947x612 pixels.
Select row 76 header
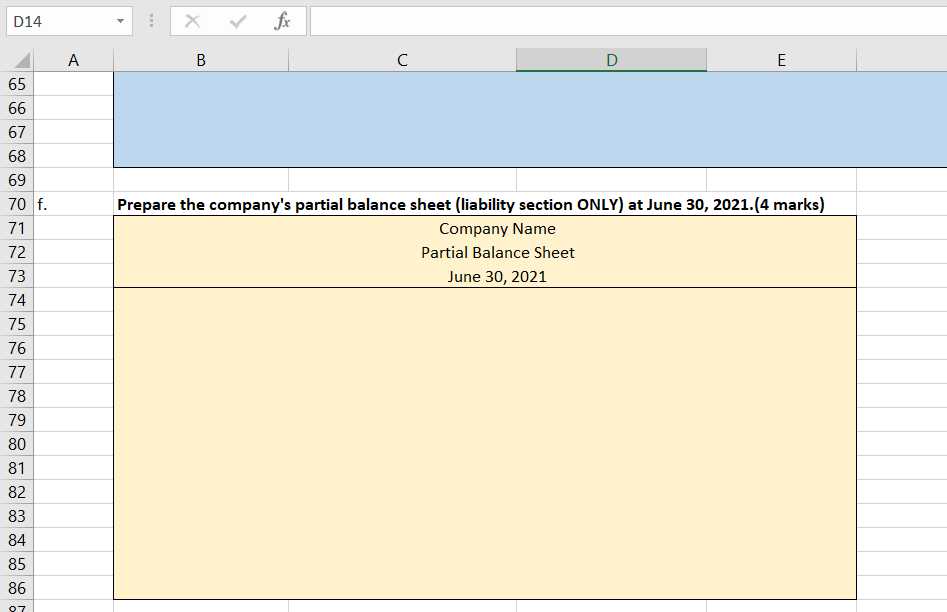17,348
